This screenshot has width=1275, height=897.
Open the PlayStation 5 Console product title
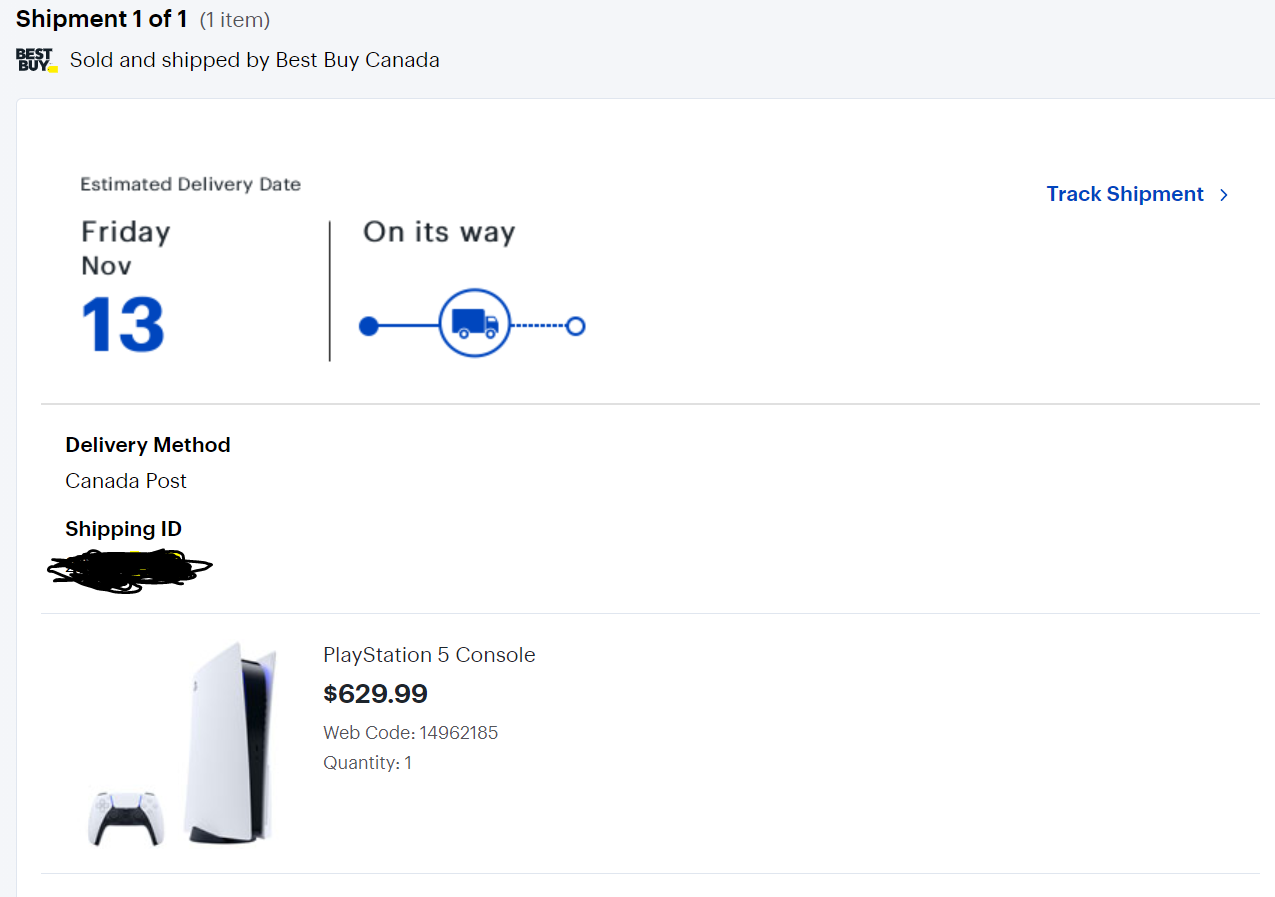click(x=429, y=655)
